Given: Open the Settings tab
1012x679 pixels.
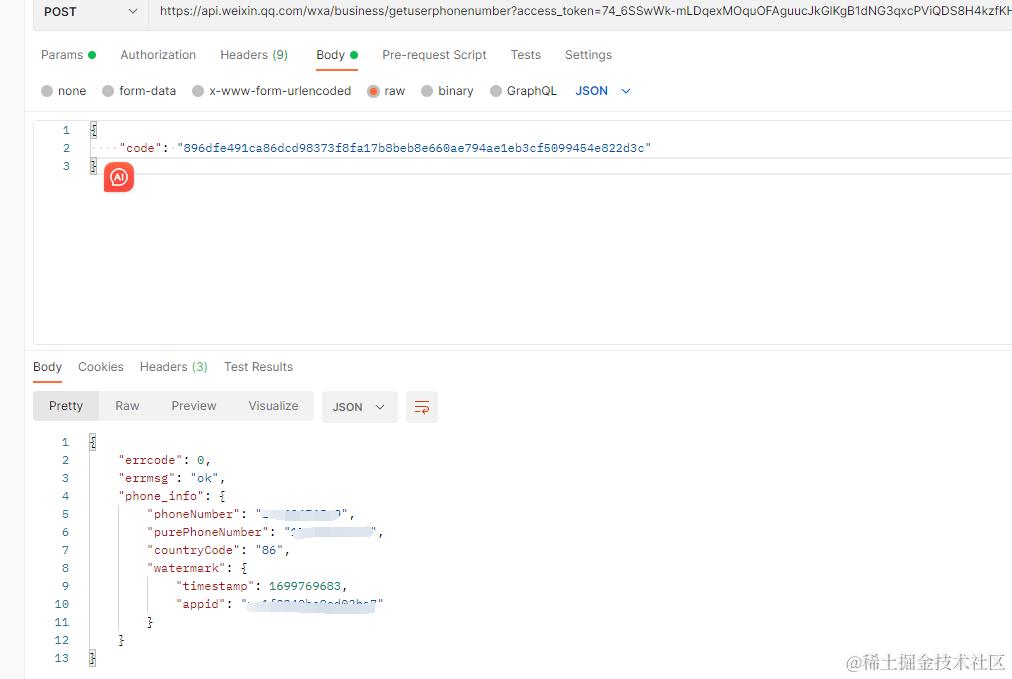Looking at the screenshot, I should [x=588, y=55].
